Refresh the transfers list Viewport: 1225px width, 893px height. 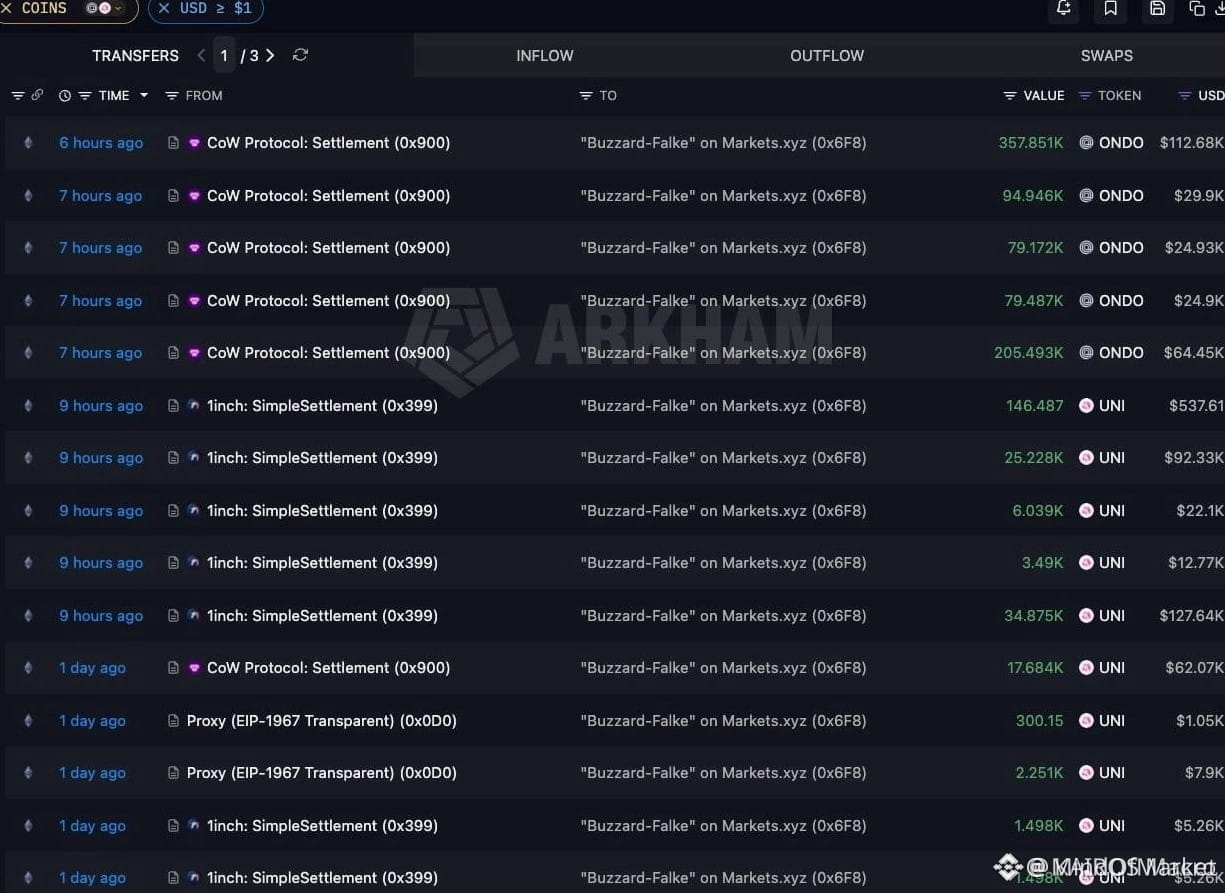pos(300,55)
